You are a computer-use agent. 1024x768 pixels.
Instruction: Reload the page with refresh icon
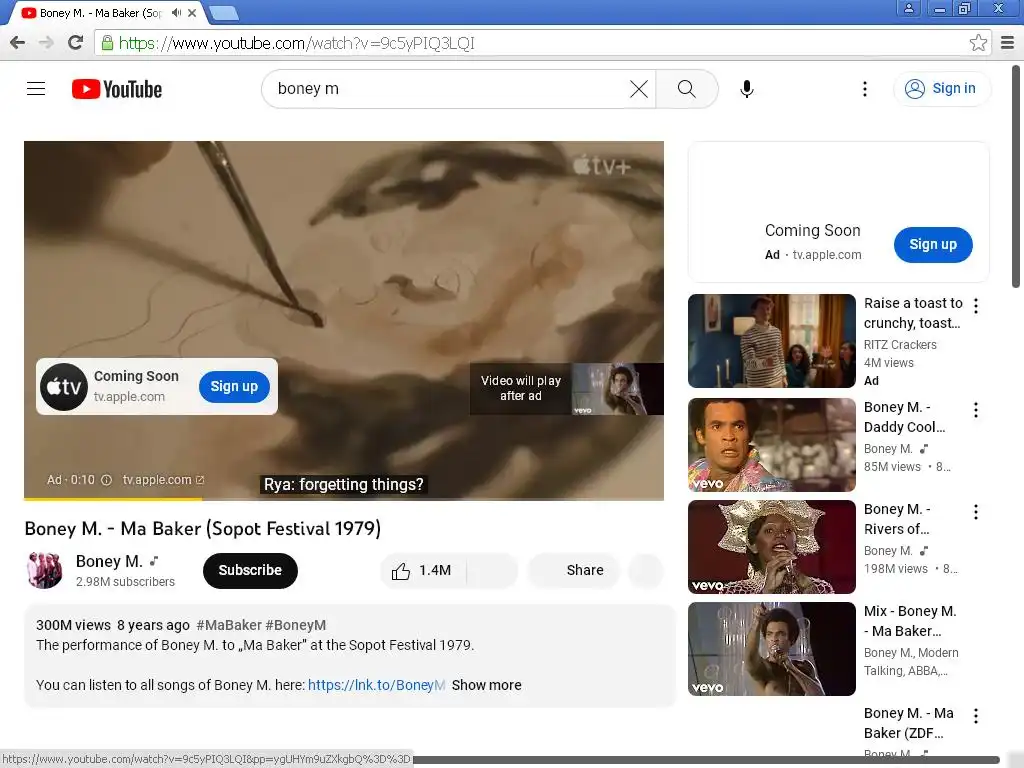click(75, 43)
